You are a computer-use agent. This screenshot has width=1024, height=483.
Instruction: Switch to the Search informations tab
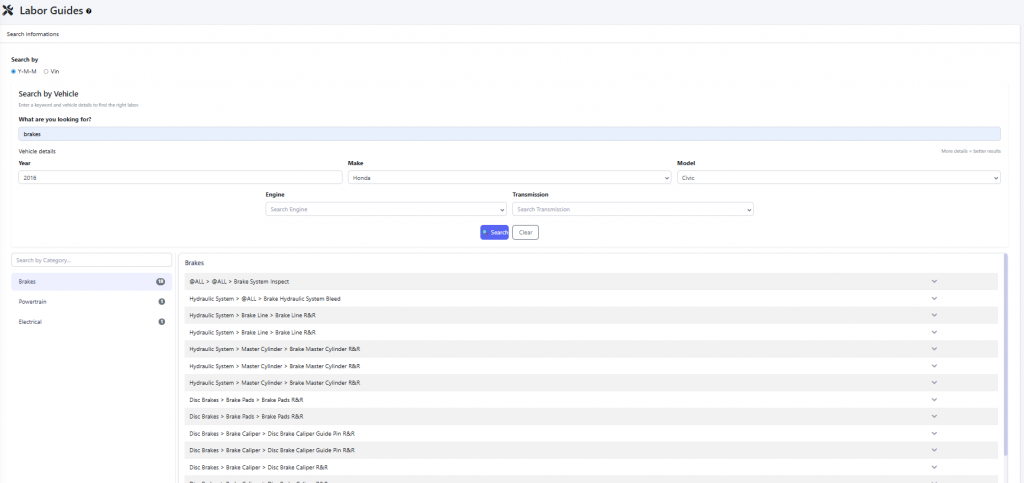pos(33,34)
